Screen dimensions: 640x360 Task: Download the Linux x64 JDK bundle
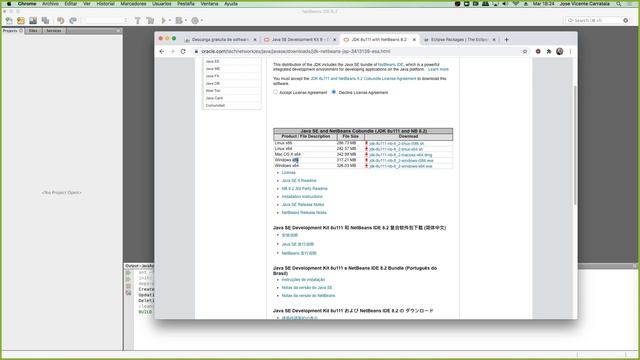pos(396,149)
